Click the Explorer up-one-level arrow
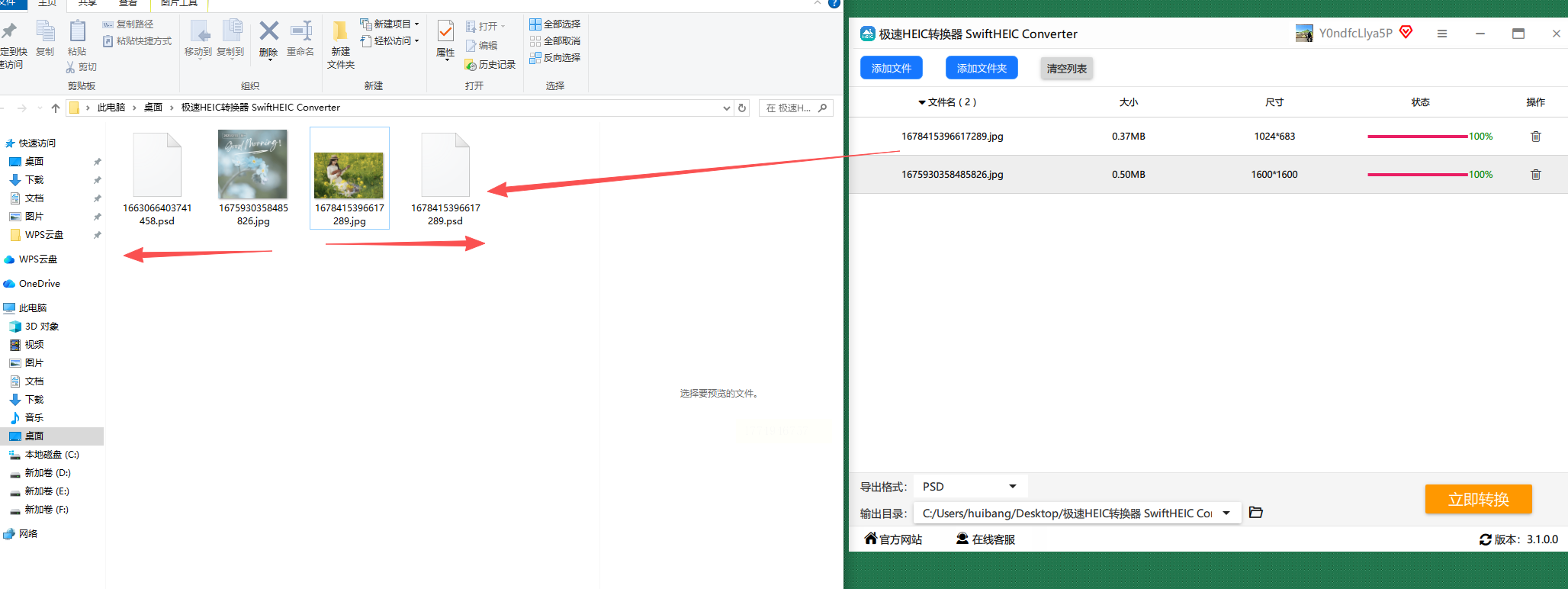Screen dimensions: 1568x589 coord(56,108)
